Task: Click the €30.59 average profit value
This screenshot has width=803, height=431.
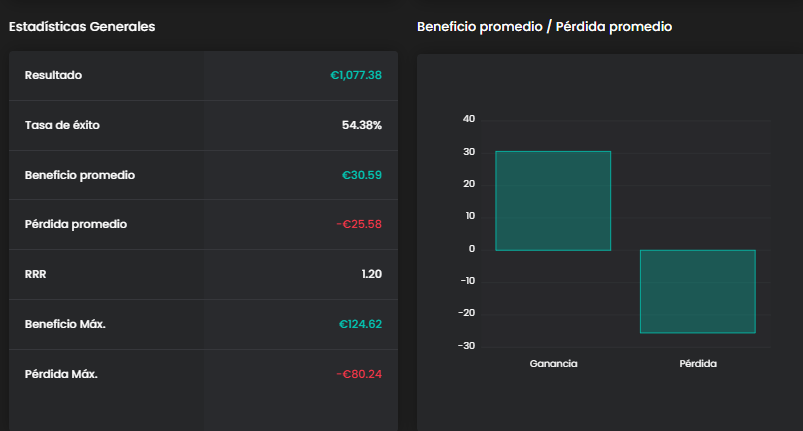Action: [x=362, y=175]
